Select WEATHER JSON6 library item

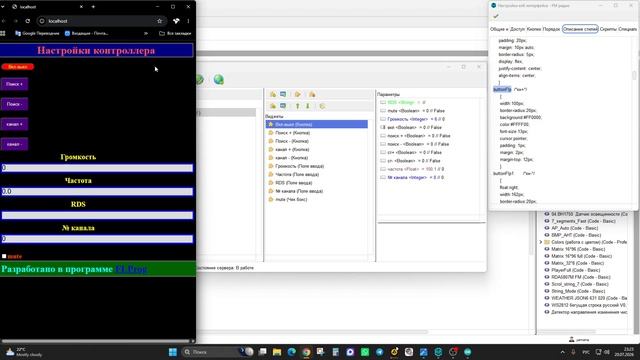[x=586, y=298]
